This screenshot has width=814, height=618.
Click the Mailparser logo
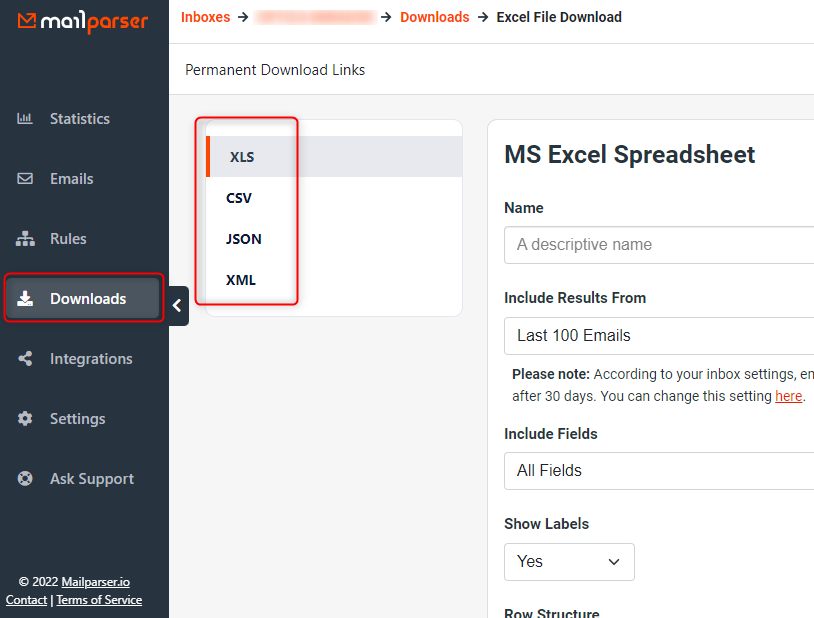click(82, 21)
